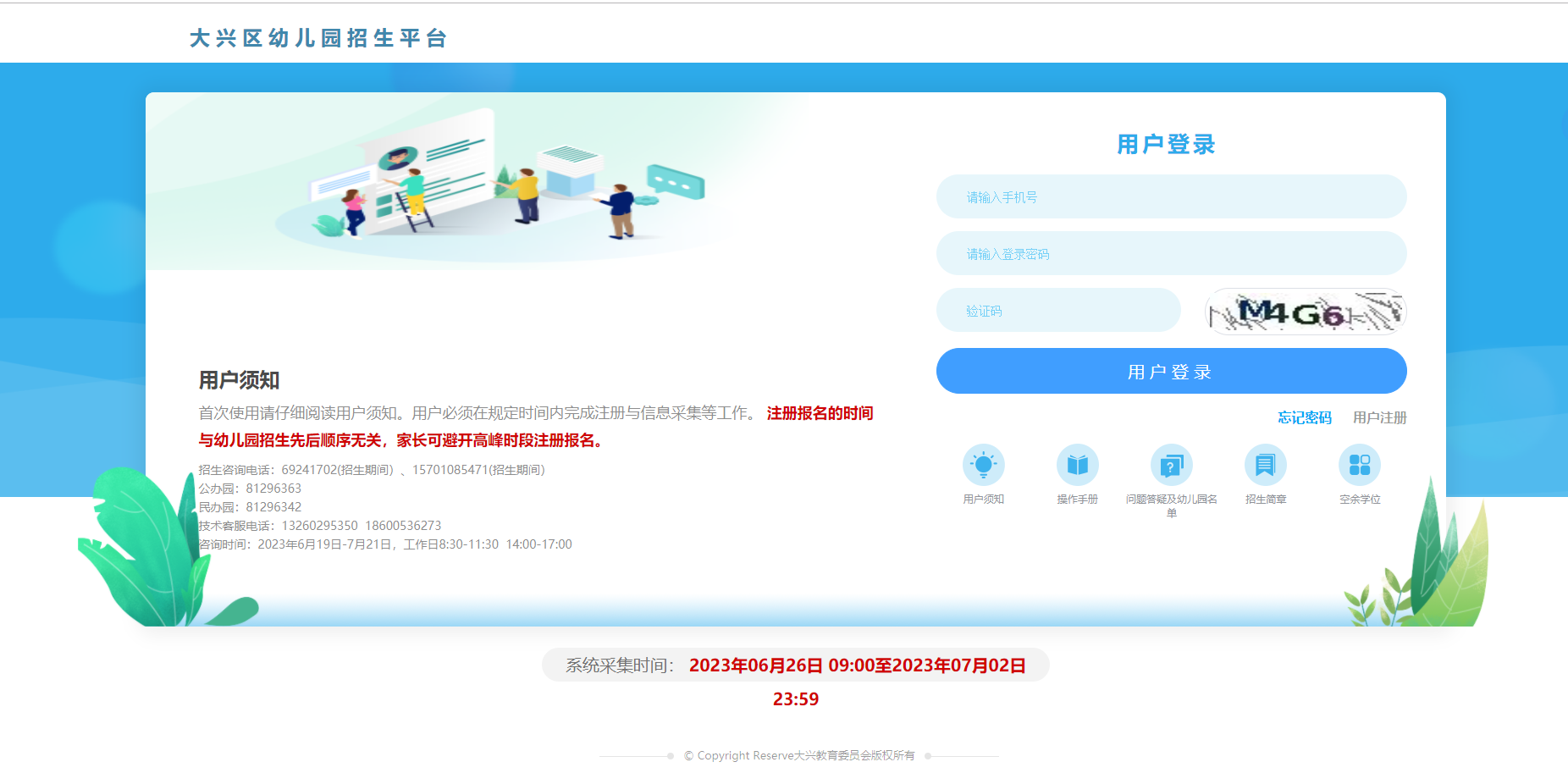Viewport: 1568px width, 773px height.
Task: Click the 问题答疑及幼儿园名单 text label
Action: pyautogui.click(x=1171, y=500)
